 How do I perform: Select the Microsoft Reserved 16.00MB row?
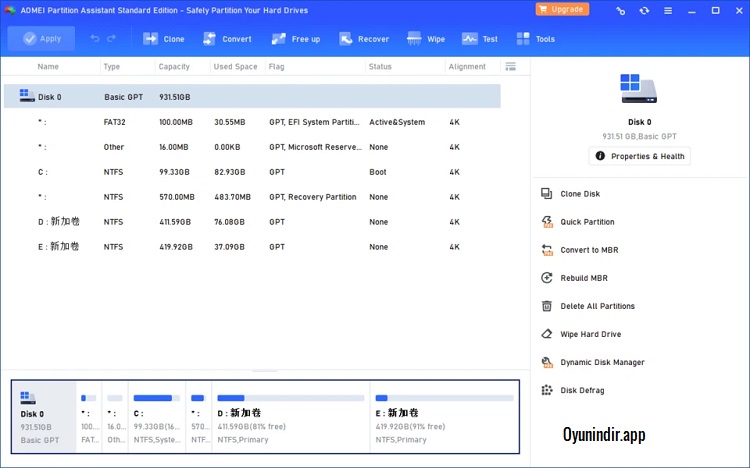pos(252,147)
